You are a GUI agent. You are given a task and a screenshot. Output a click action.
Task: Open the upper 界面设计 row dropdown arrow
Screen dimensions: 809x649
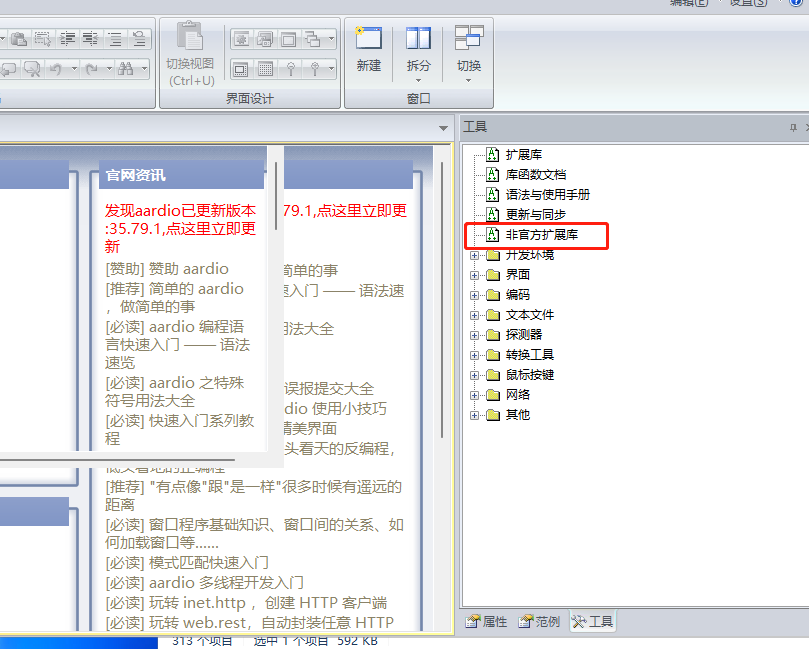click(x=331, y=39)
